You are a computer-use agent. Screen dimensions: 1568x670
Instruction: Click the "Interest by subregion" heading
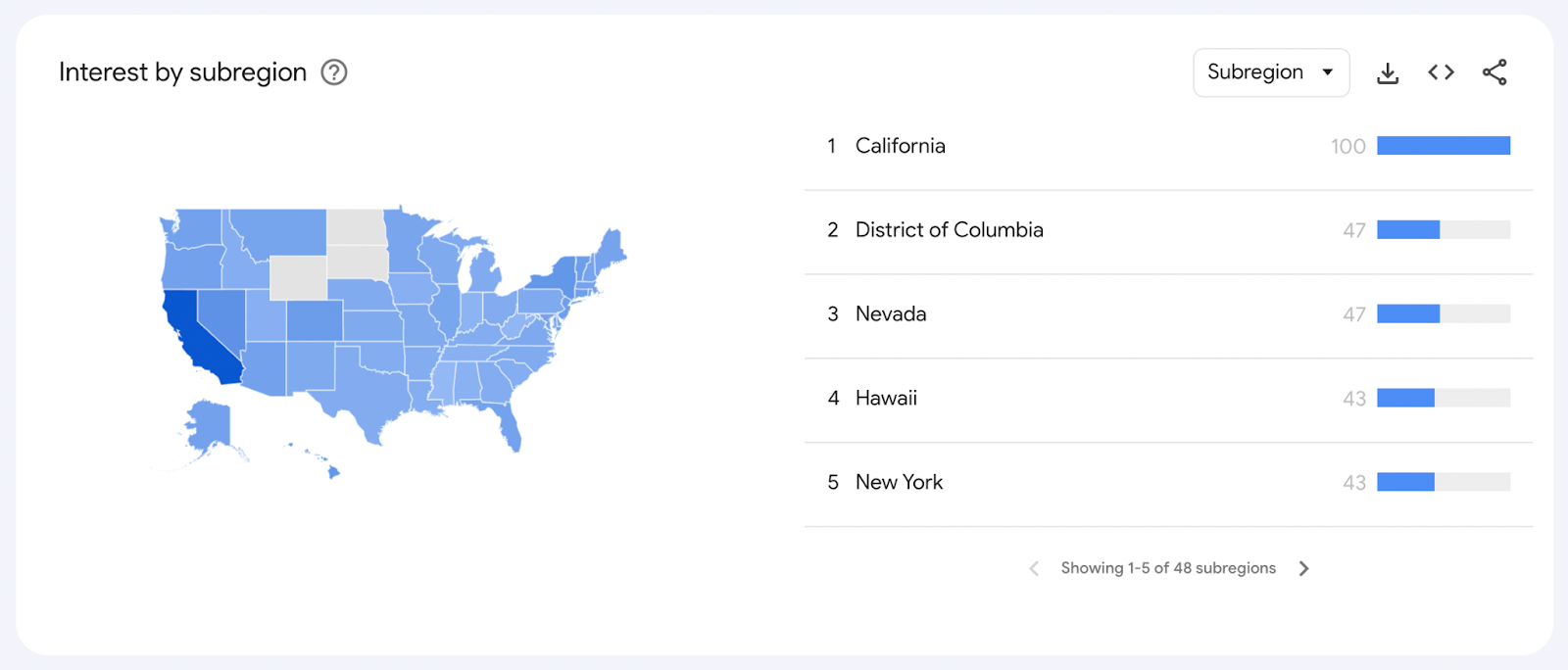(x=182, y=72)
